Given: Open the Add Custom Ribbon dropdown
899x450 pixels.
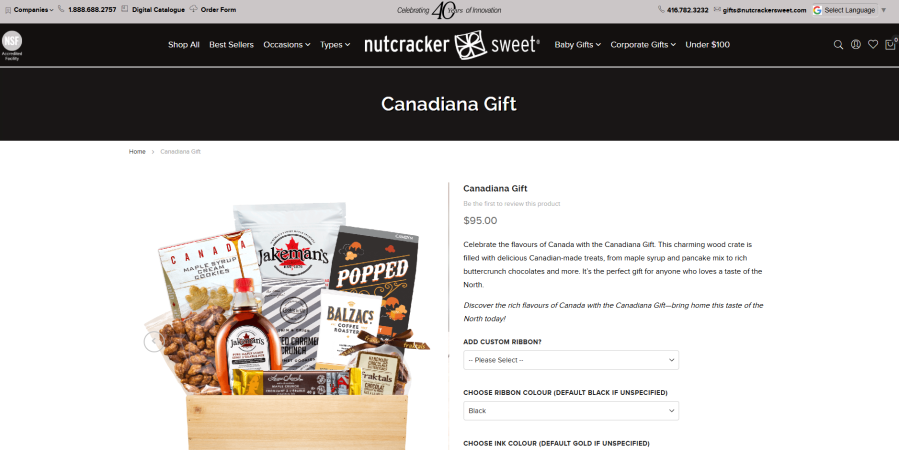Looking at the screenshot, I should click(571, 360).
